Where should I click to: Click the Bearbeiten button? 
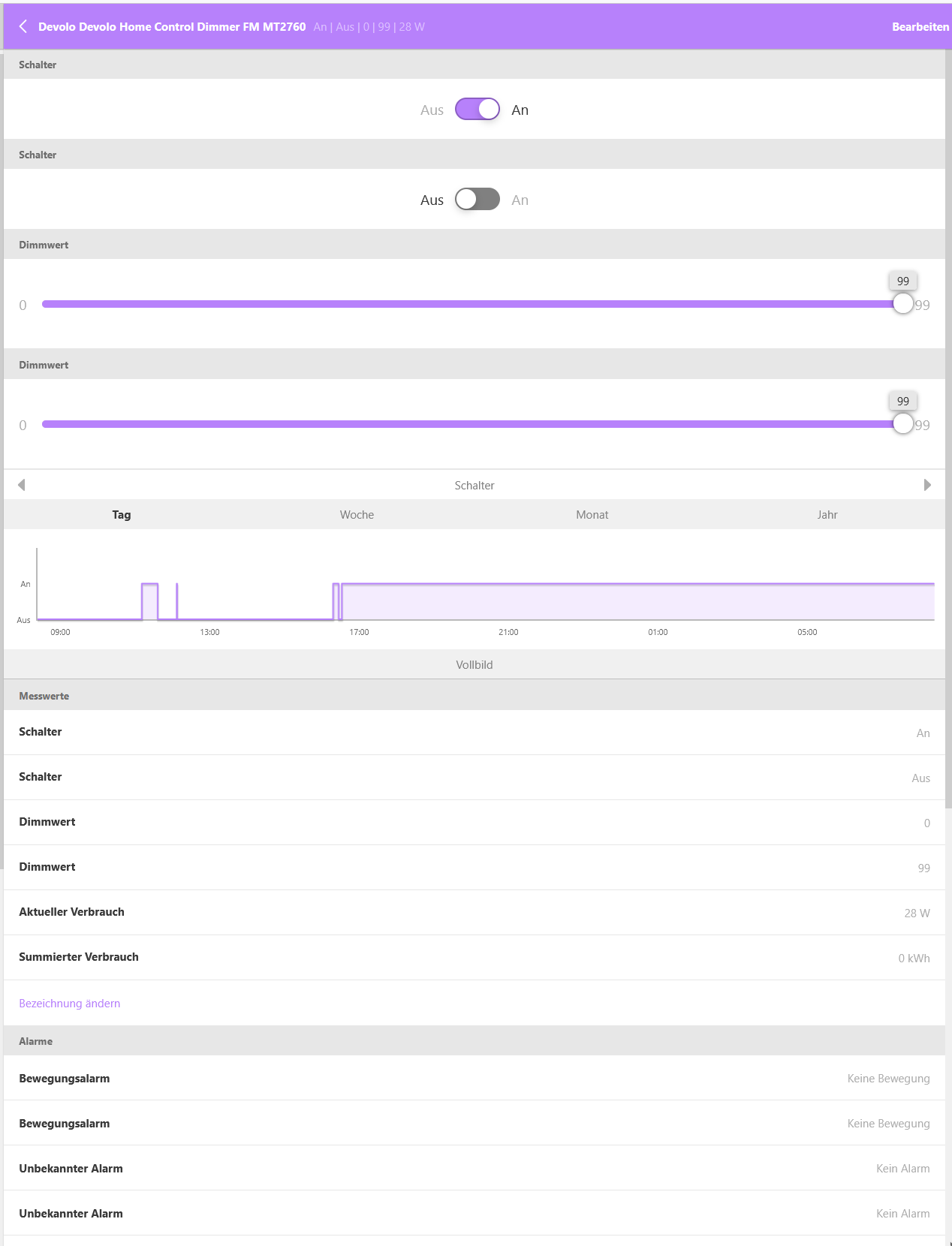pyautogui.click(x=920, y=27)
